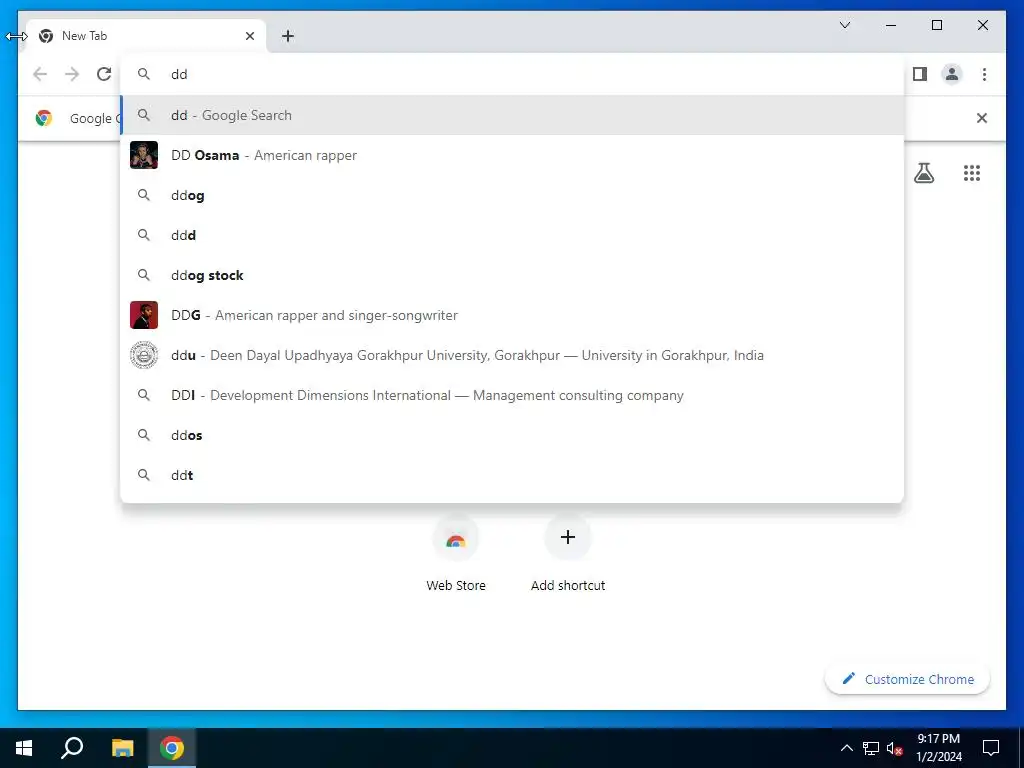Open the tab search chevron

pos(844,25)
